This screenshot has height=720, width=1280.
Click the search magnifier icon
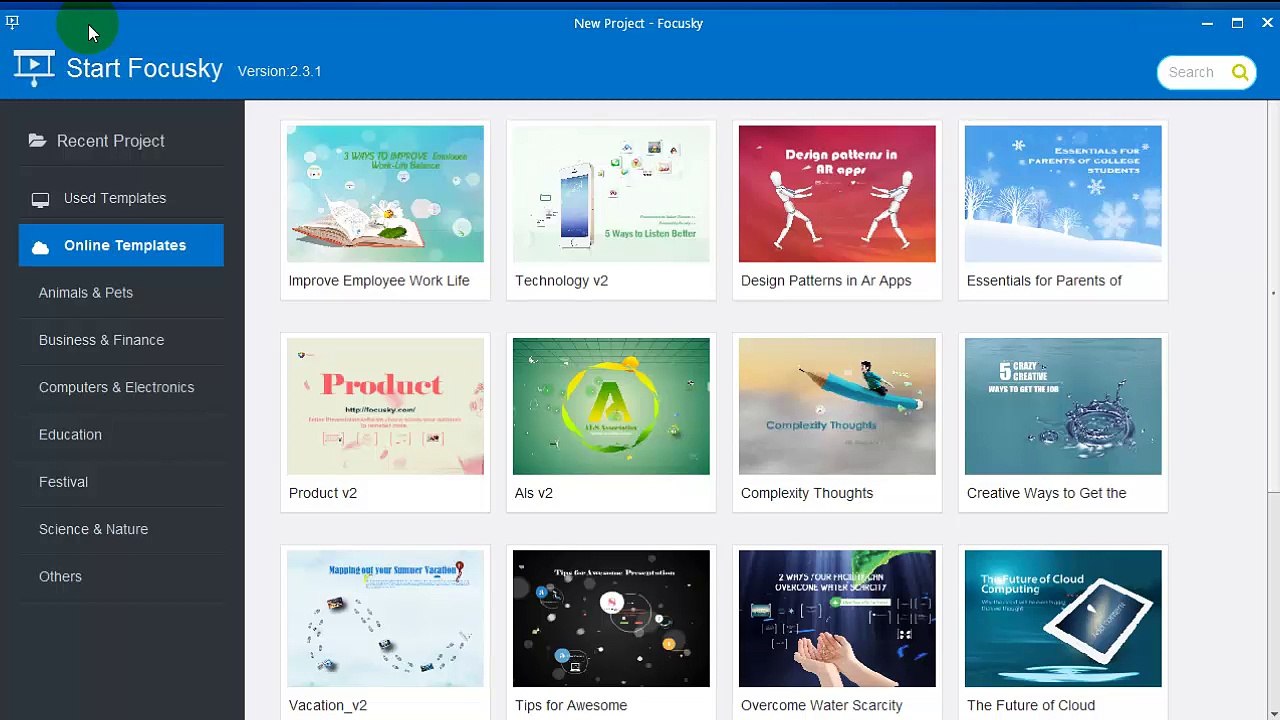(x=1240, y=72)
